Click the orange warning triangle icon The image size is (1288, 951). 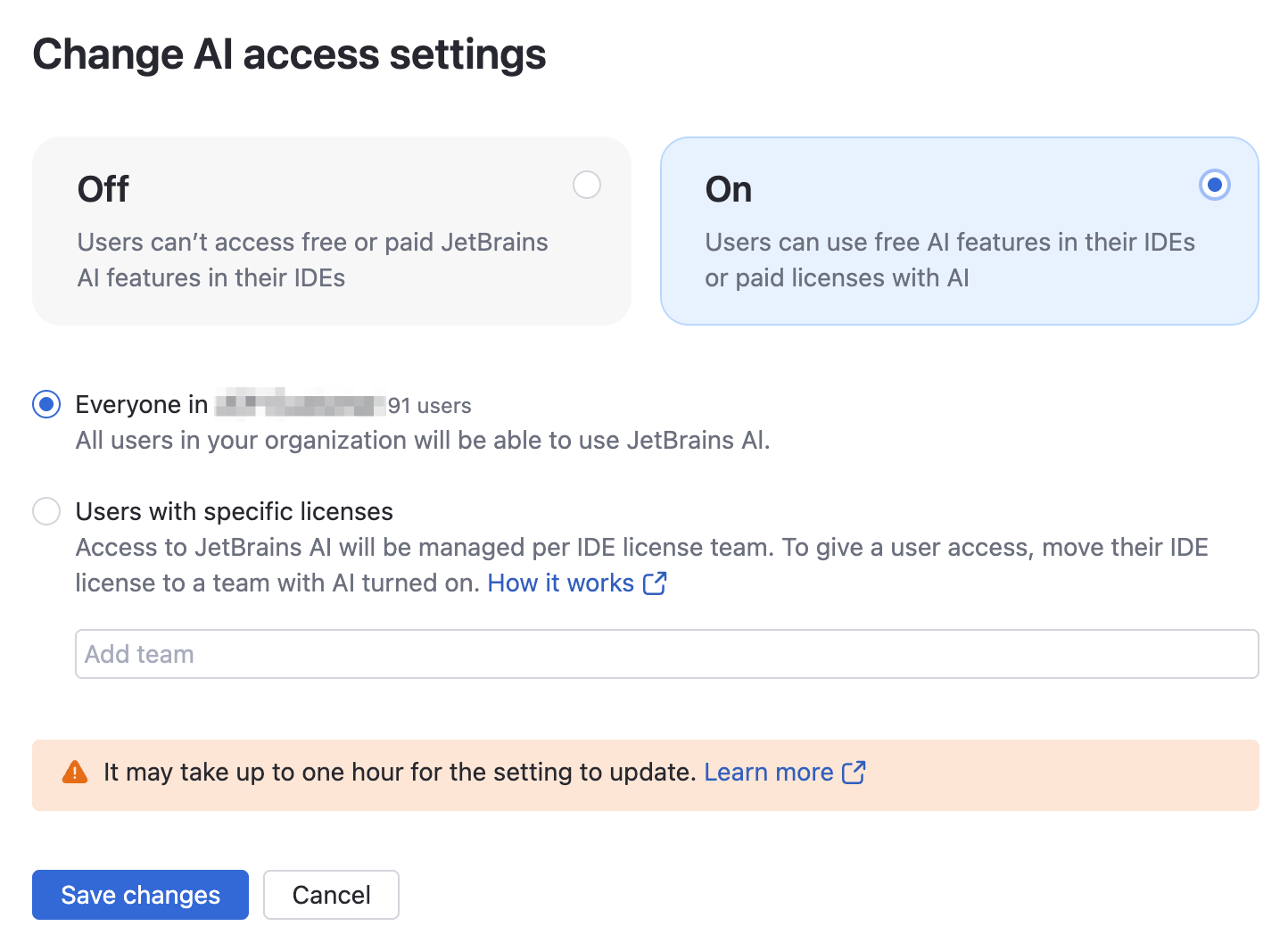(x=75, y=773)
